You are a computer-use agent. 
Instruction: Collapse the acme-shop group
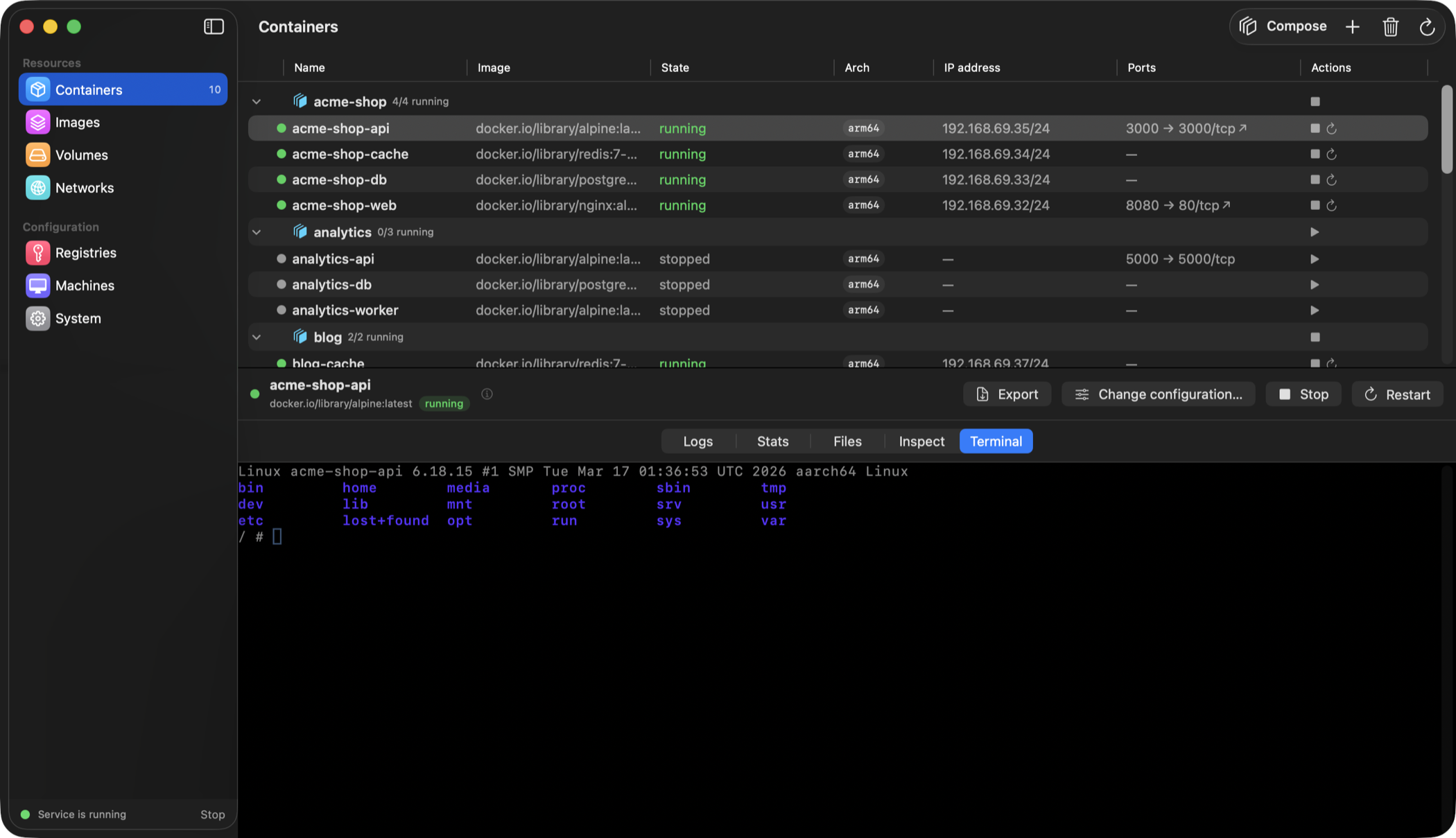[x=257, y=101]
